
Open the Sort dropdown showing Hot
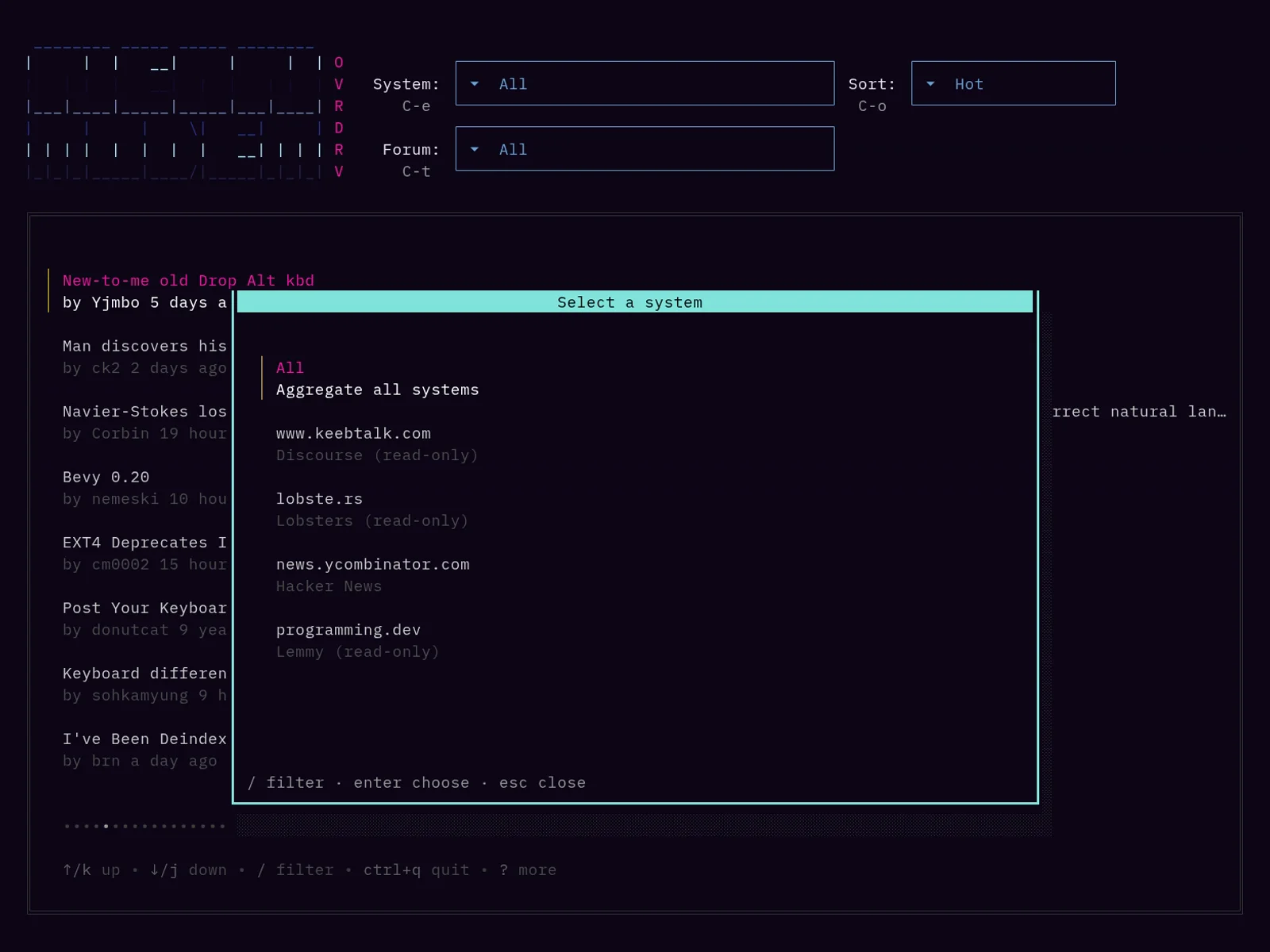click(x=1013, y=83)
